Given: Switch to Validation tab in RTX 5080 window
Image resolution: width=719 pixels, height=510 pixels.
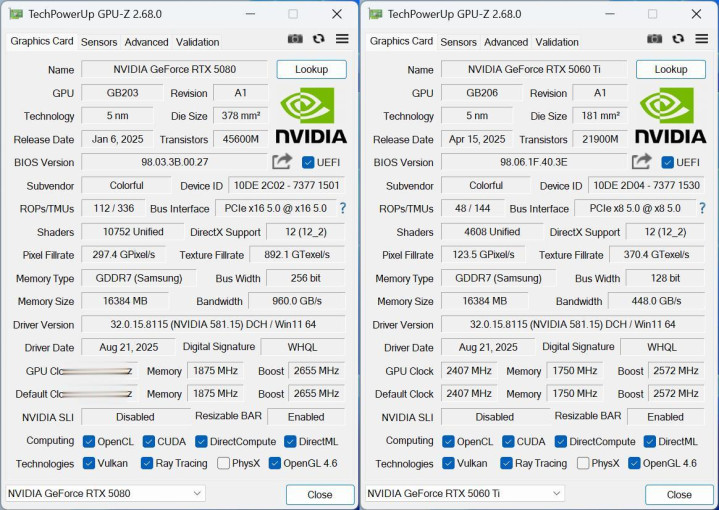Looking at the screenshot, I should click(198, 42).
